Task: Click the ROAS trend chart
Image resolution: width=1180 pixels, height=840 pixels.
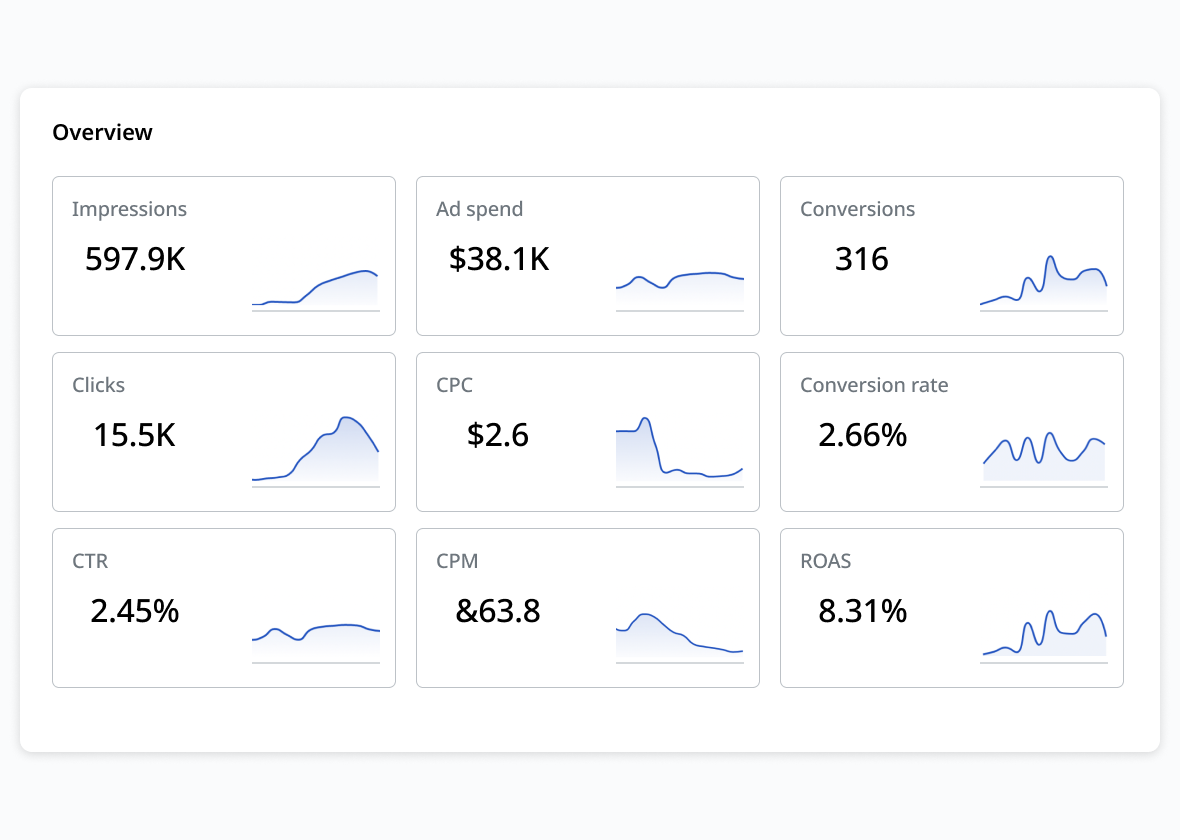Action: [1044, 630]
